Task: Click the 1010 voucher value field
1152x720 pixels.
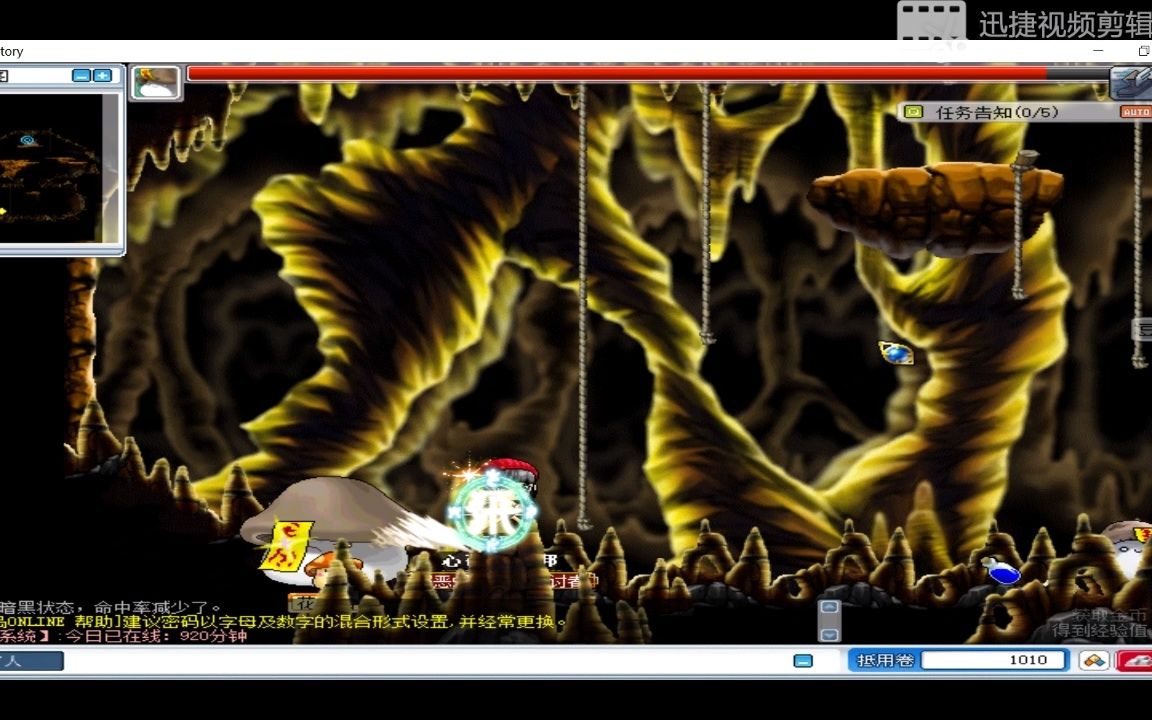Action: click(994, 660)
